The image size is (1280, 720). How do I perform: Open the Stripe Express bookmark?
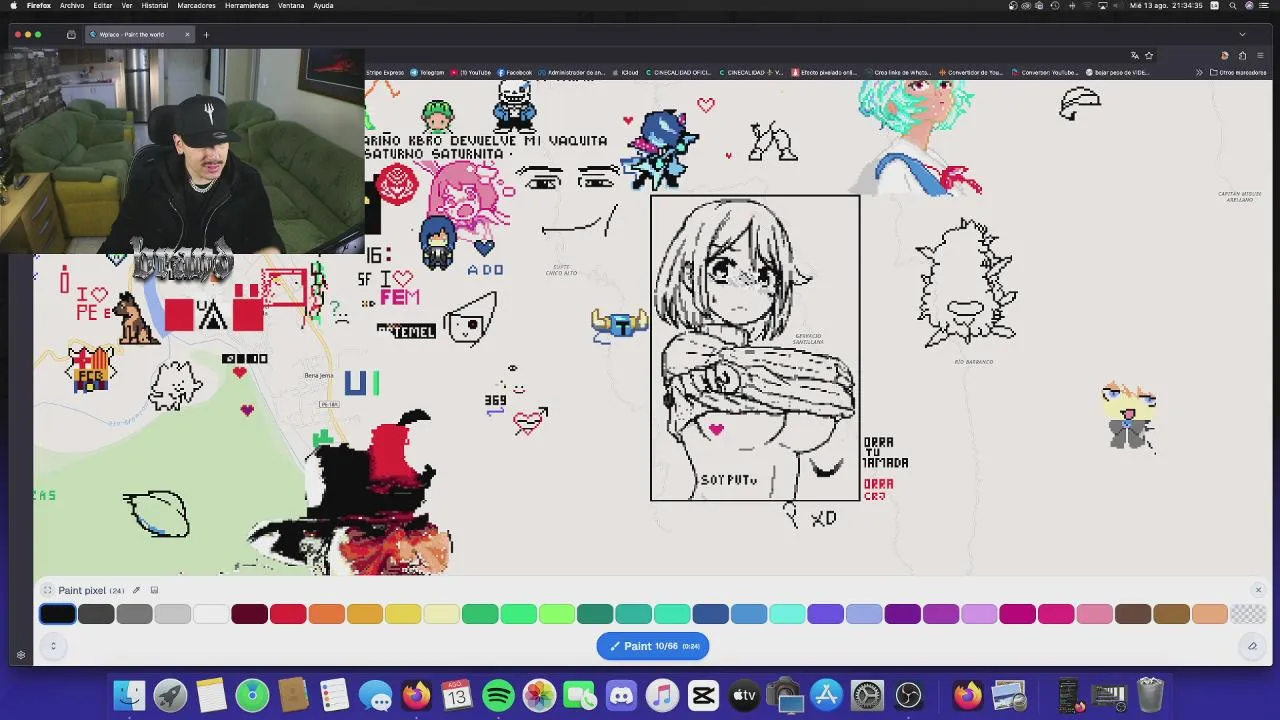[385, 72]
